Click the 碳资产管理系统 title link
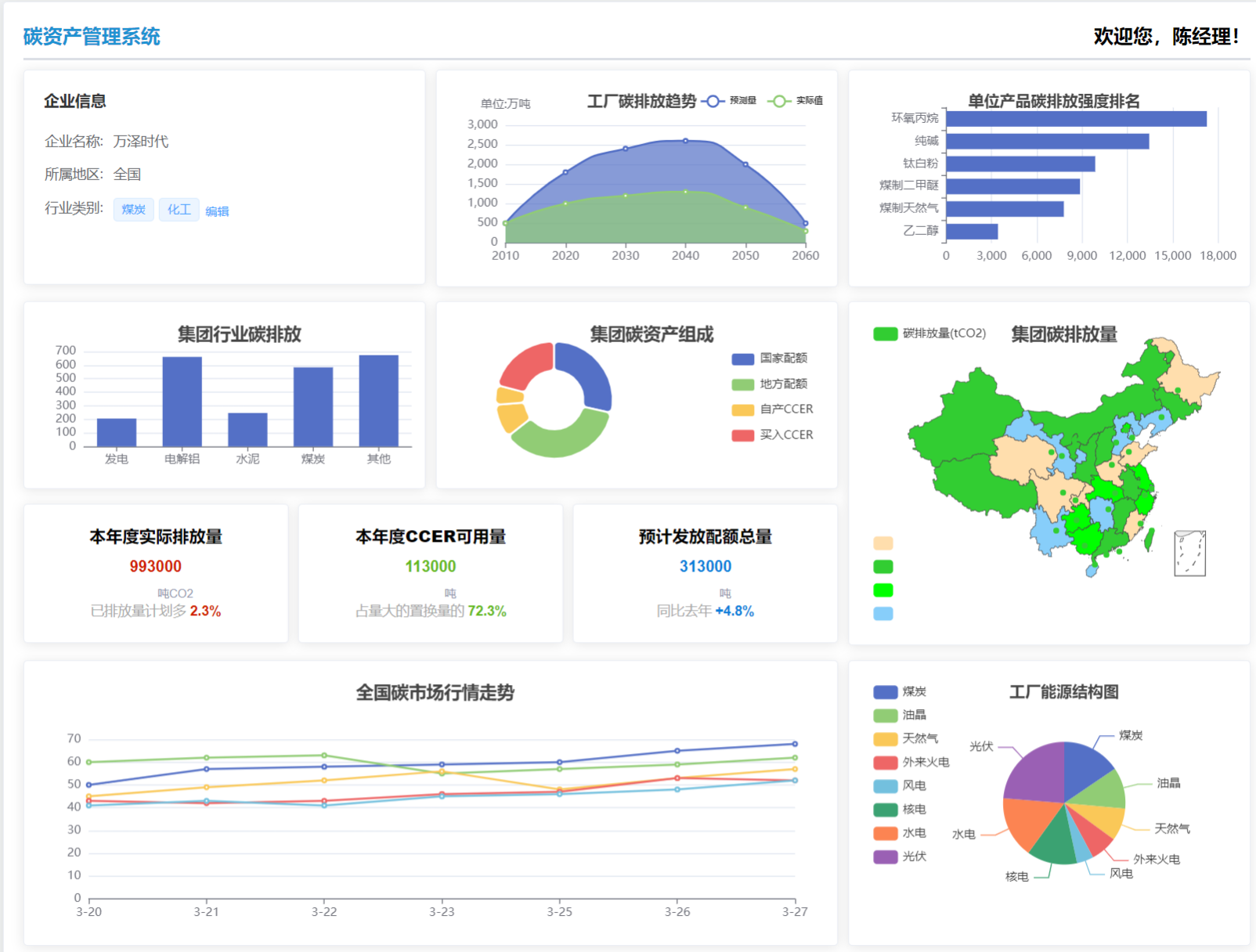 (90, 36)
